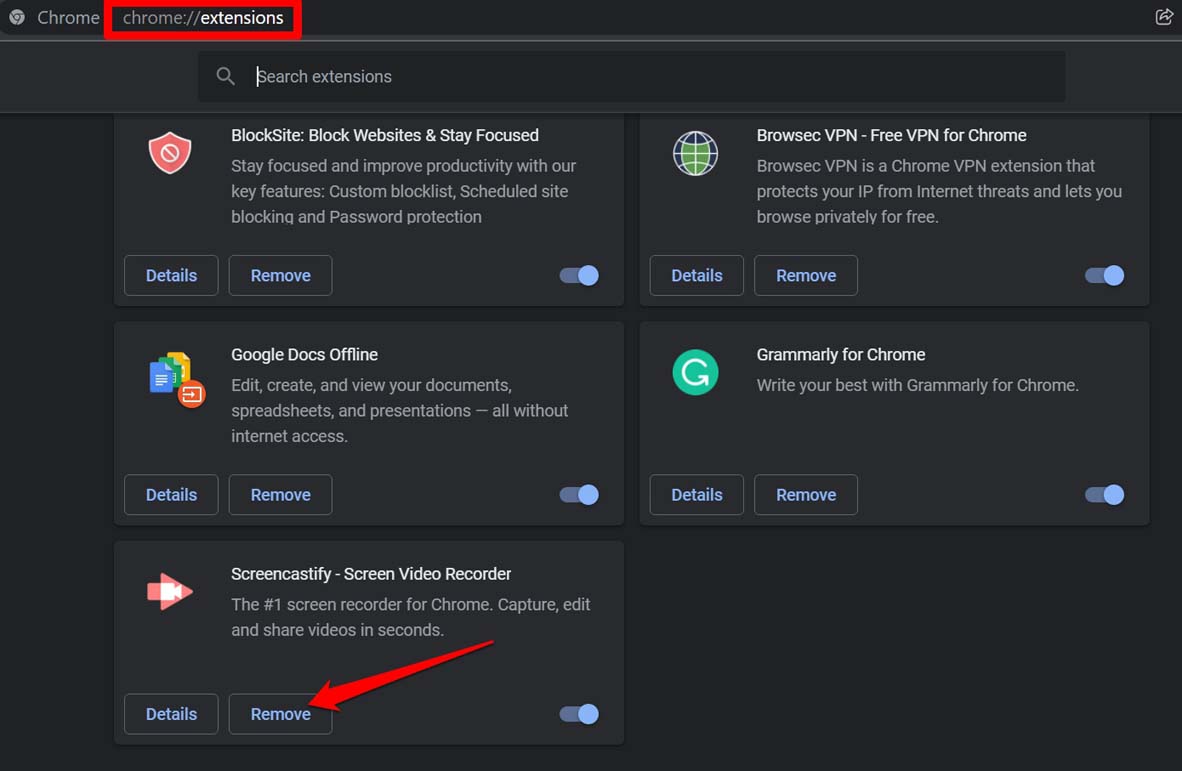Open Details for BlockSite
Viewport: 1182px width, 771px height.
click(x=170, y=275)
